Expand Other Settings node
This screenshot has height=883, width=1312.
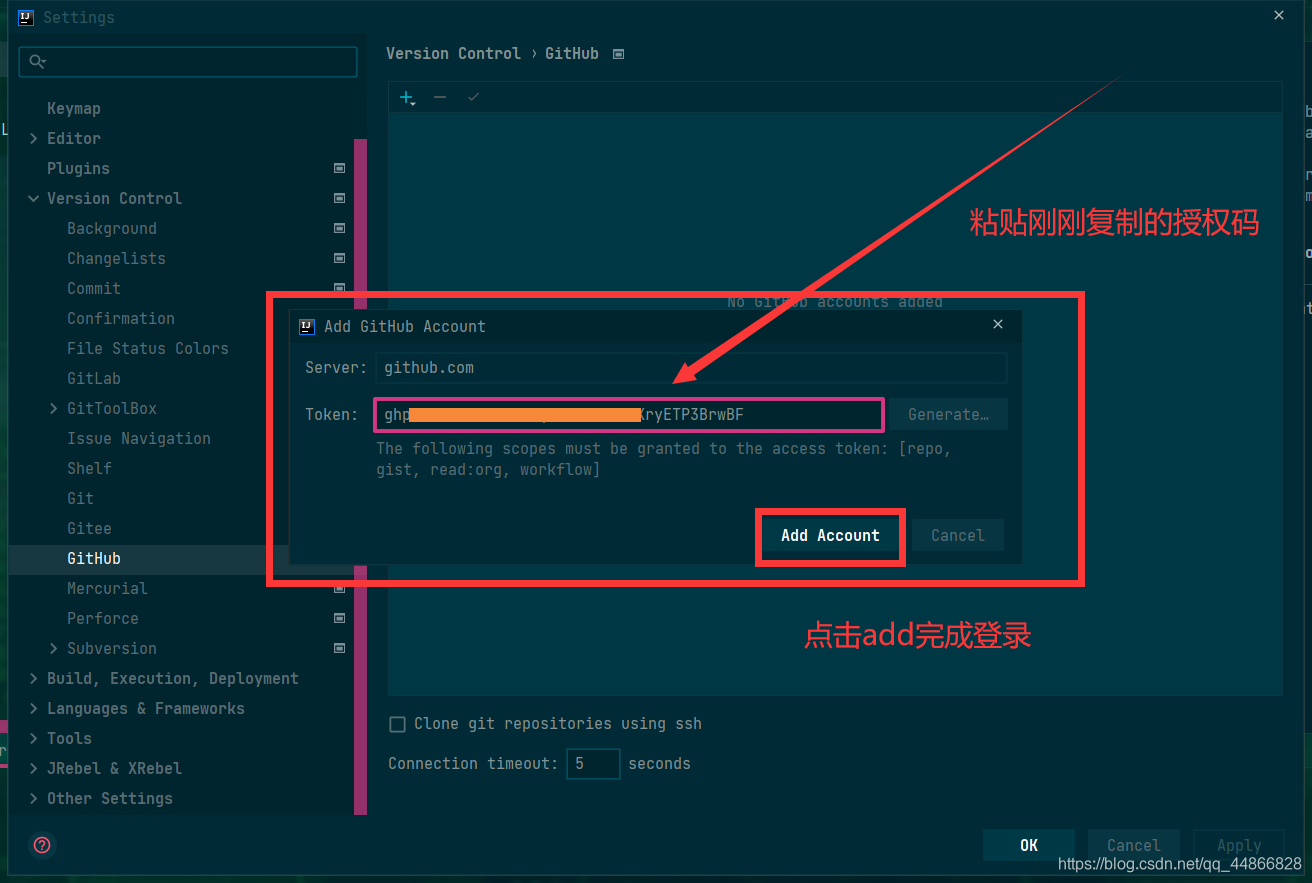34,798
